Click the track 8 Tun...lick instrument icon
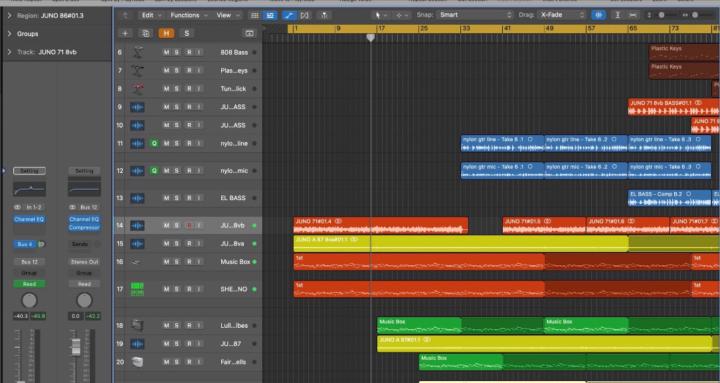The width and height of the screenshot is (720, 383). [137, 89]
